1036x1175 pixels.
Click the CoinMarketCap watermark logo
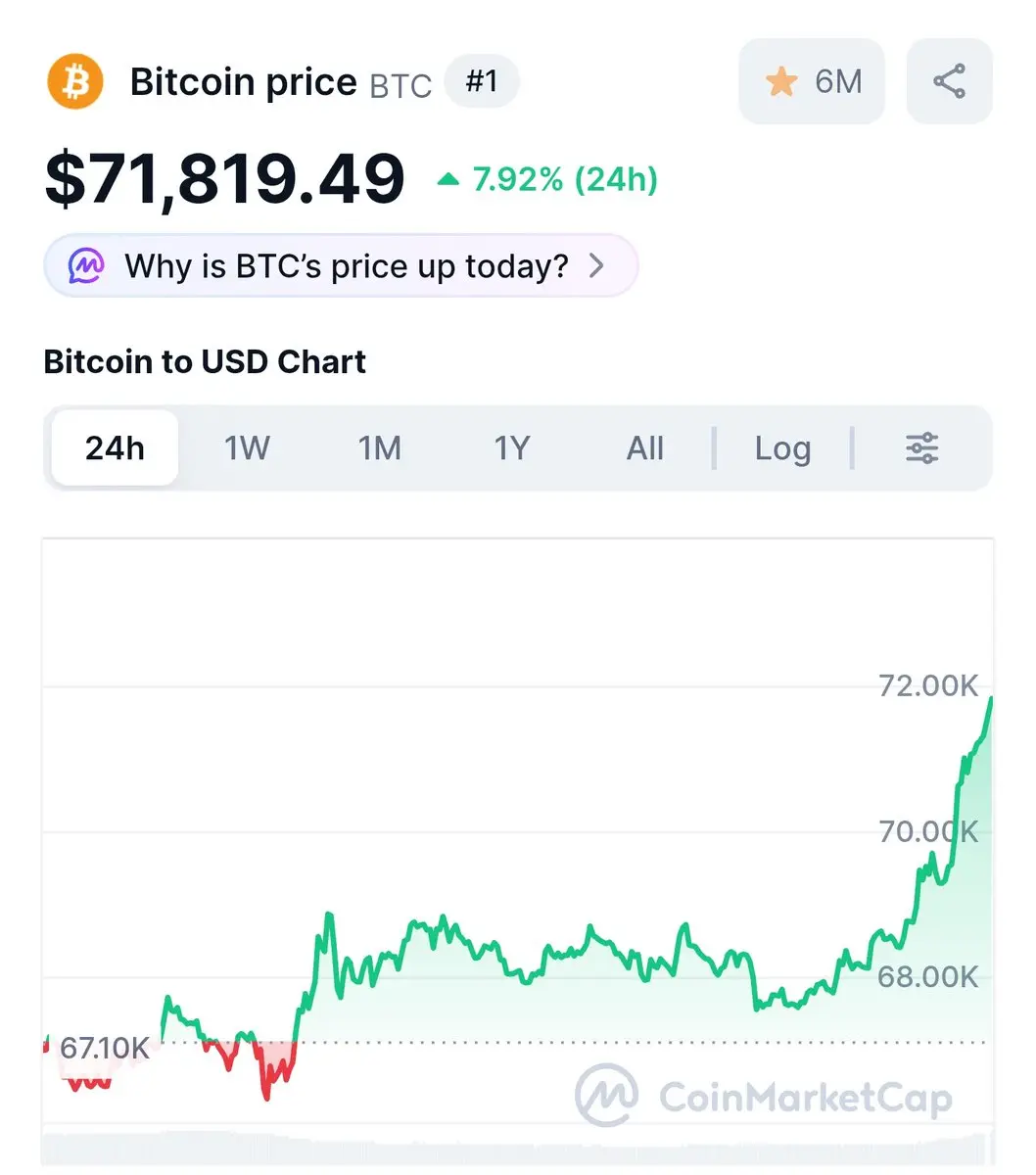607,1096
